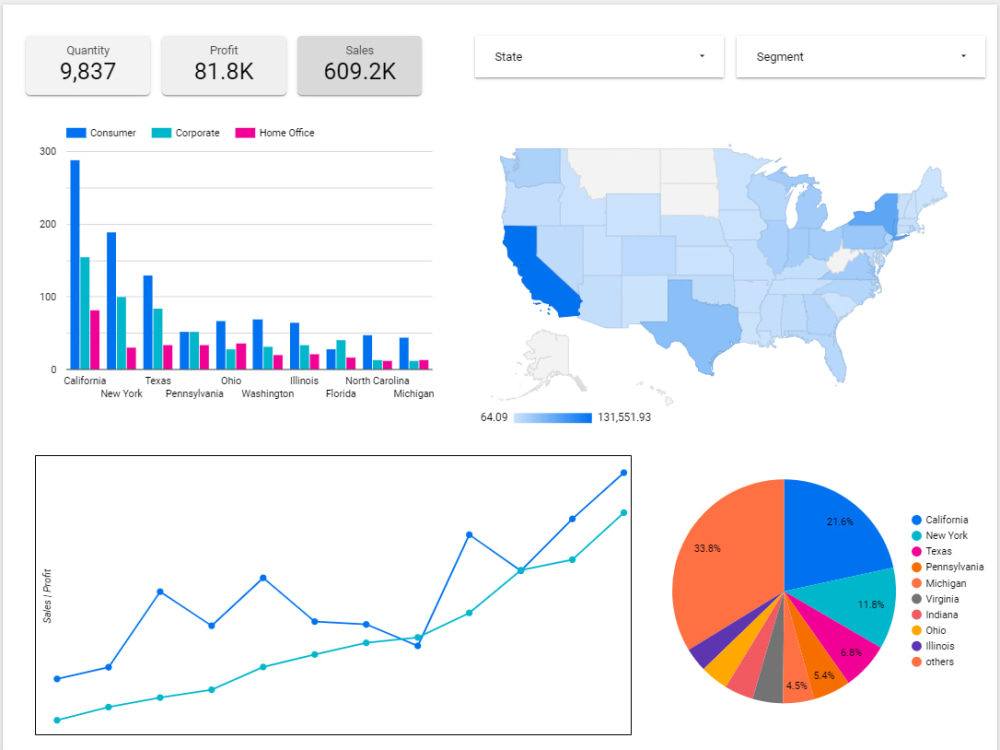Open the Segment filter dropdown
The image size is (1000, 750).
860,57
